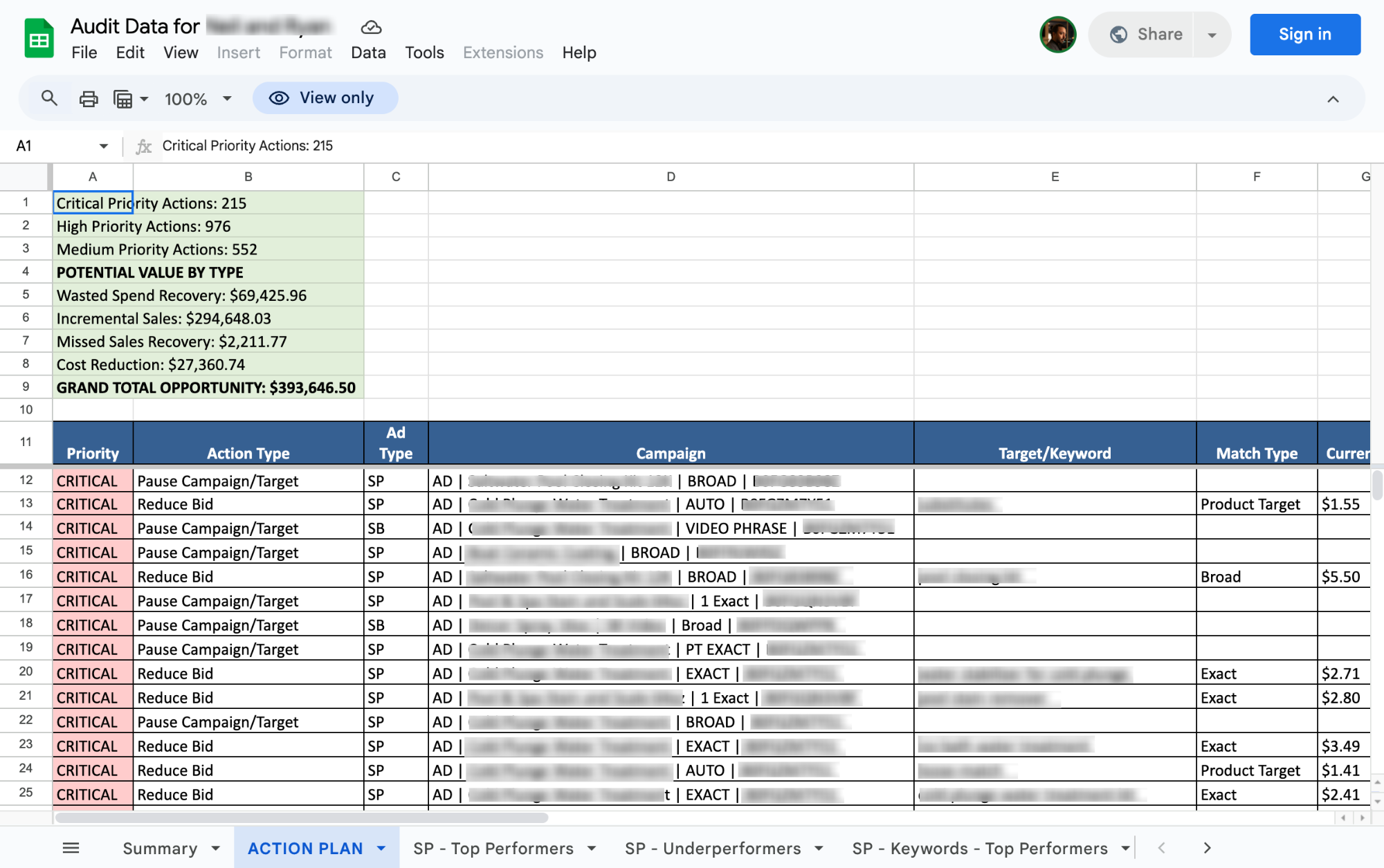This screenshot has height=868, width=1384.
Task: Open the Data menu
Action: pos(368,53)
